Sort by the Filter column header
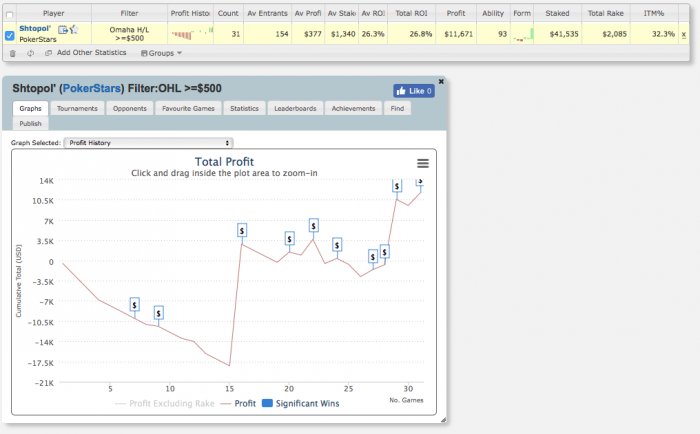The height and width of the screenshot is (434, 700). click(x=129, y=13)
